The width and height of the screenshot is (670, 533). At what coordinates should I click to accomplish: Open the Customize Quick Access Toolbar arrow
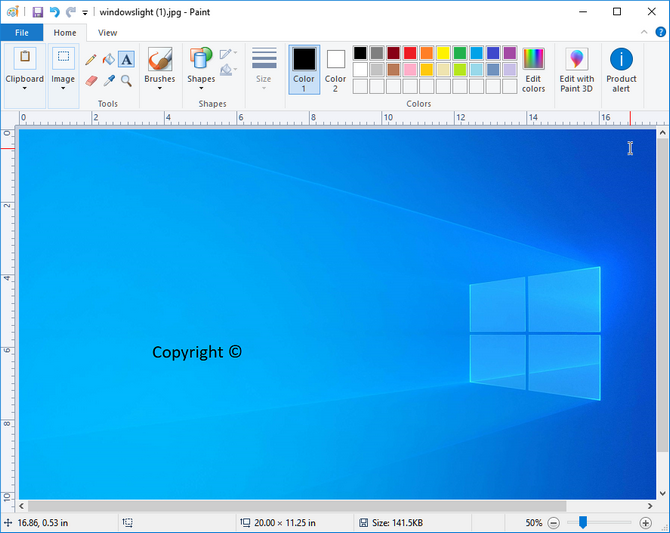85,13
